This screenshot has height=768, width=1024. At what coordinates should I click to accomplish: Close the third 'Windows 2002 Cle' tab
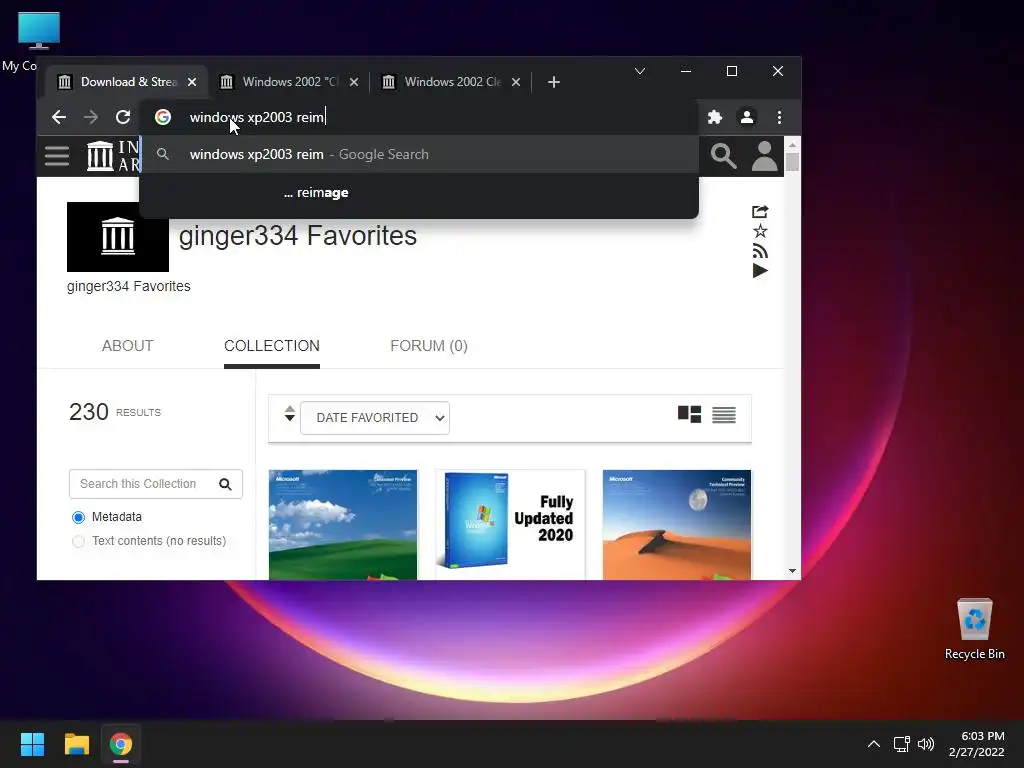pyautogui.click(x=516, y=82)
